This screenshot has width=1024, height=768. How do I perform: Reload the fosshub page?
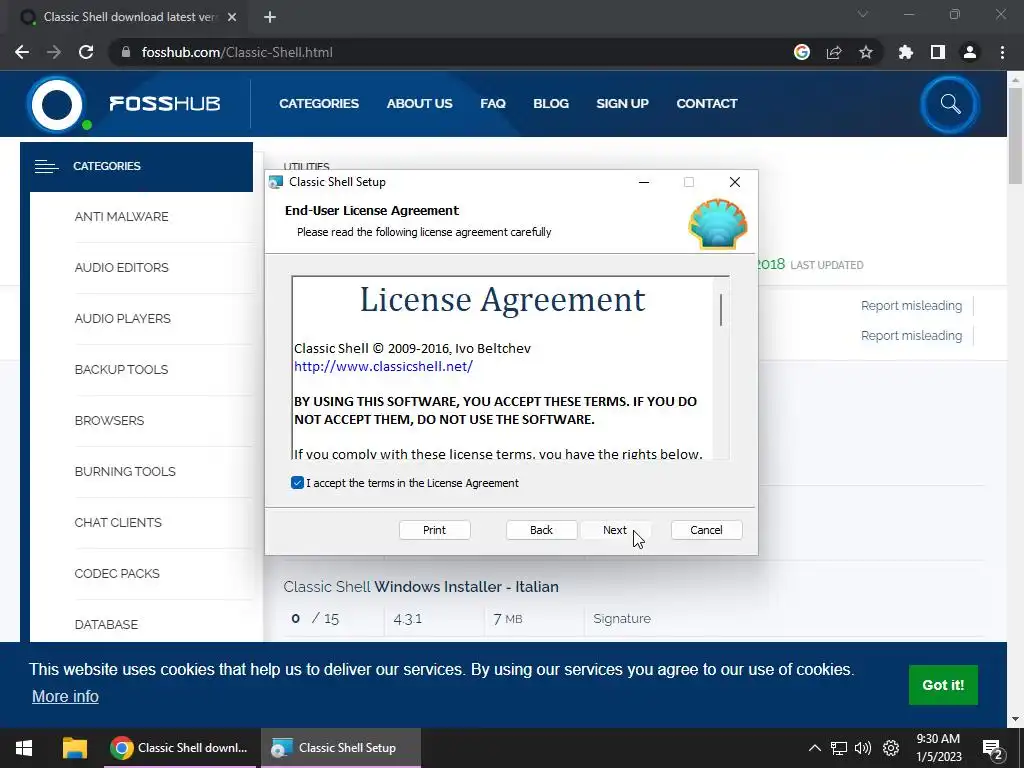click(x=86, y=52)
